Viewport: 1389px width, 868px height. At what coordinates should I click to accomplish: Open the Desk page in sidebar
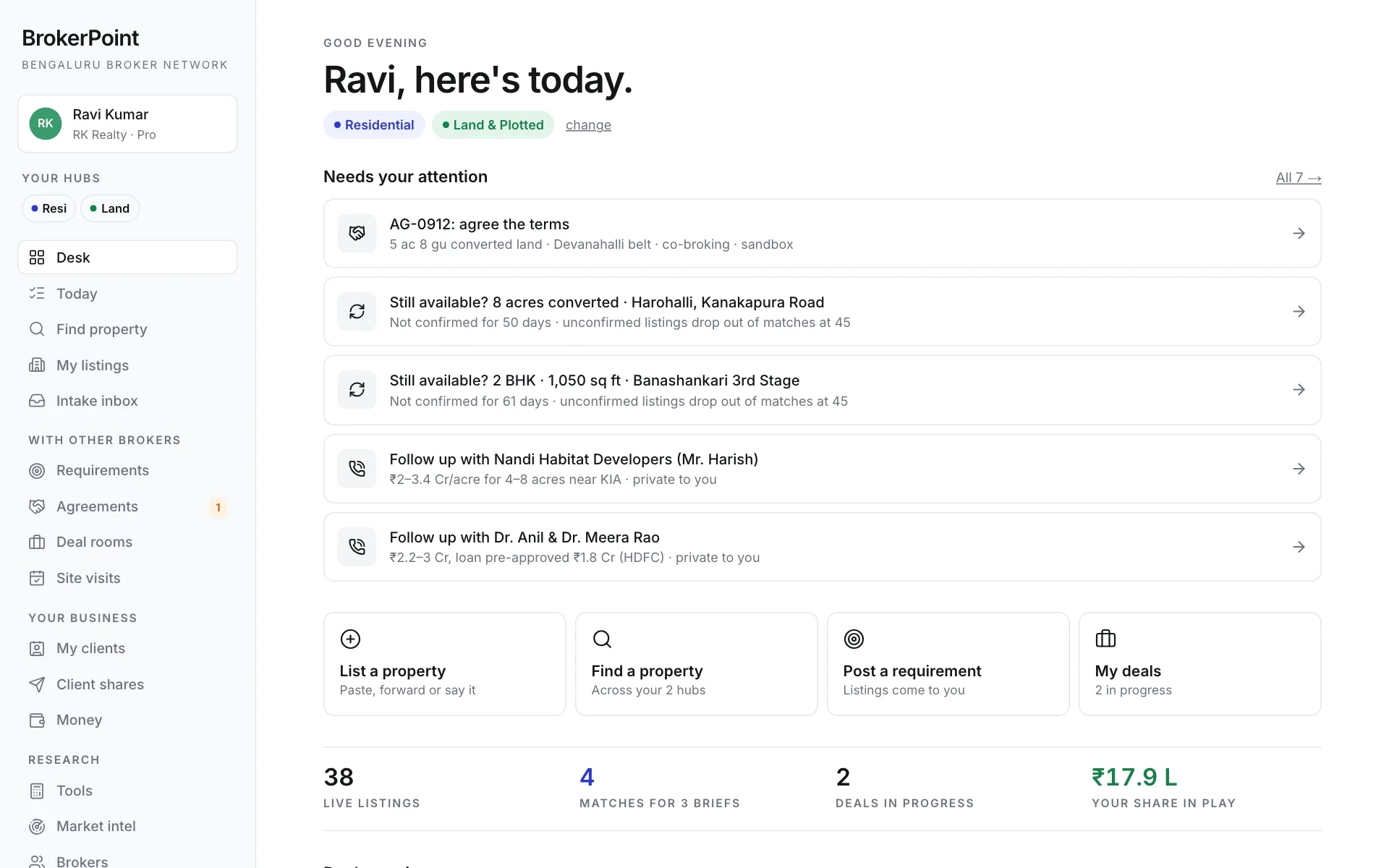click(127, 258)
